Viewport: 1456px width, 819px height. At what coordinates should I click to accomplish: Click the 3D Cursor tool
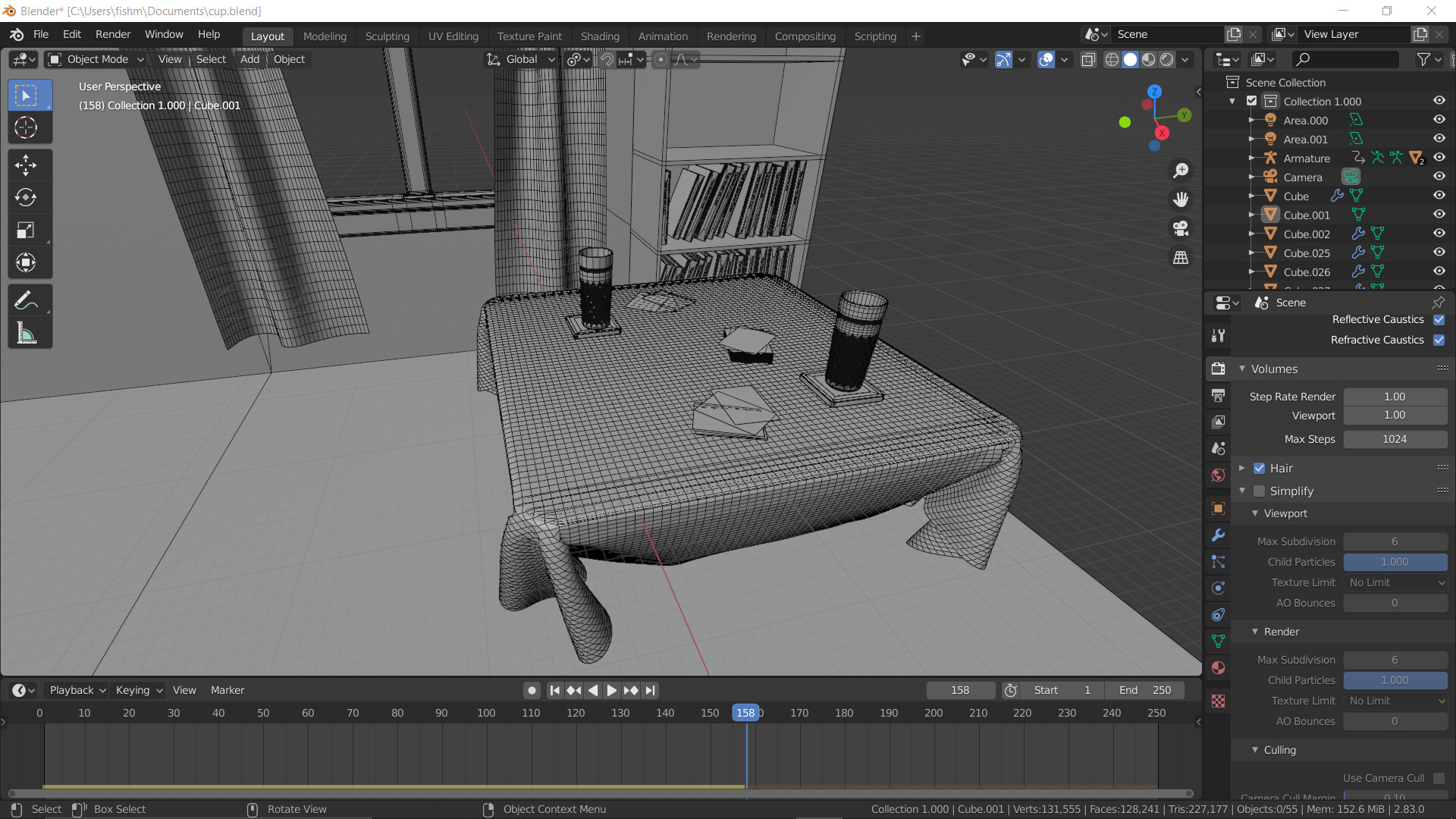26,128
